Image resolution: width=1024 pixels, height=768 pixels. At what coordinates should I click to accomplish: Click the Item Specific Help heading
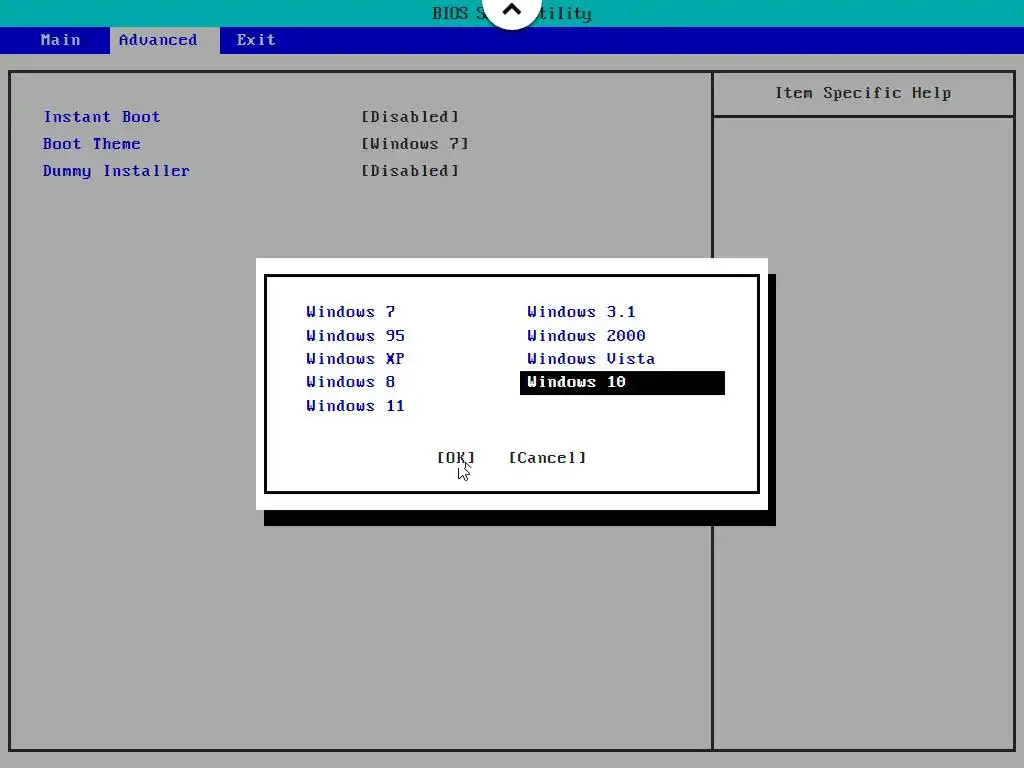click(x=863, y=93)
